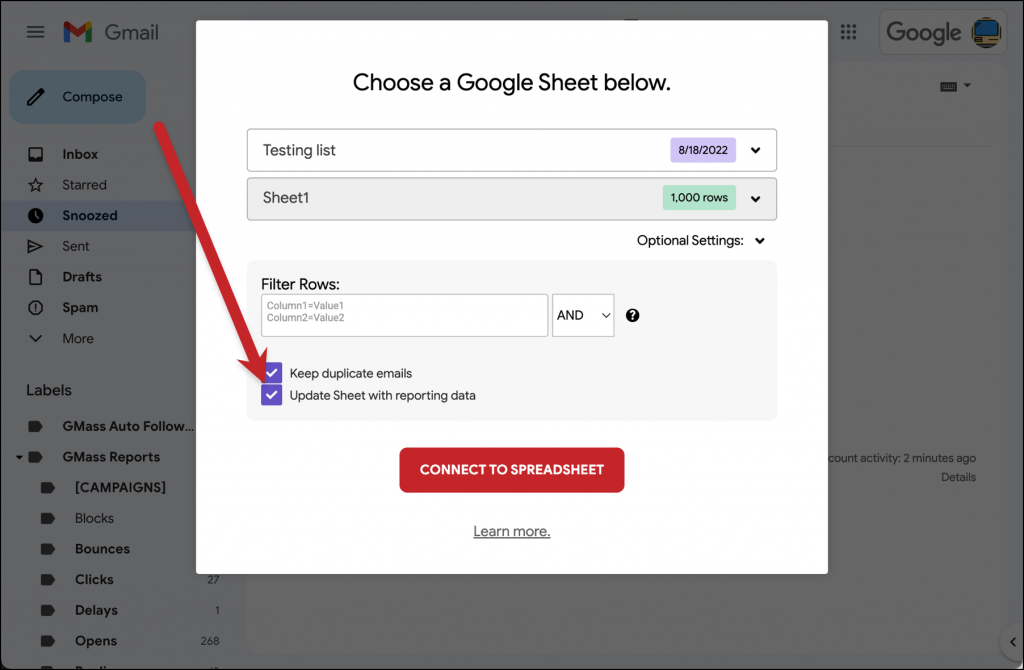Viewport: 1024px width, 670px height.
Task: Disable Update Sheet with reporting data
Action: [x=271, y=394]
